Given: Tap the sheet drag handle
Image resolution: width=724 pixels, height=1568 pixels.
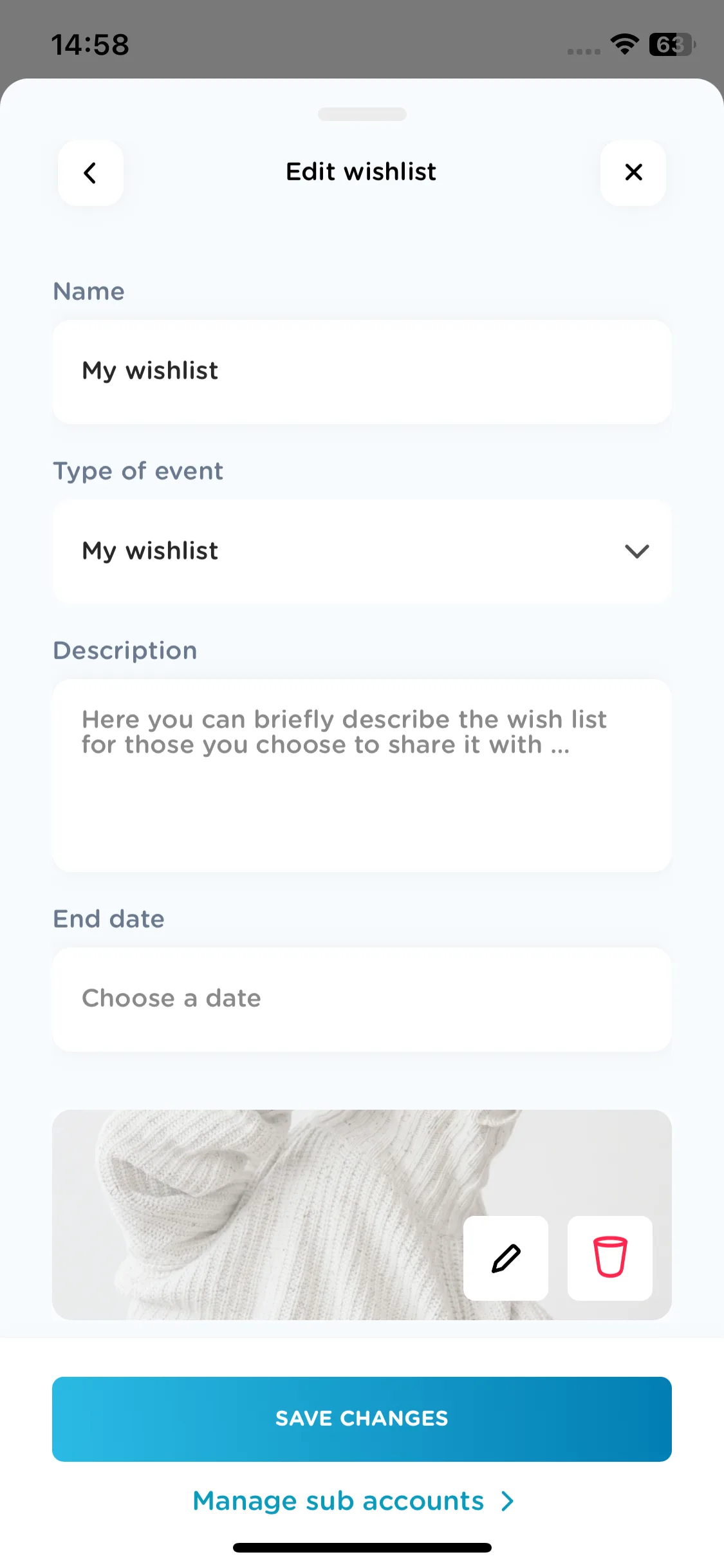Looking at the screenshot, I should point(362,114).
